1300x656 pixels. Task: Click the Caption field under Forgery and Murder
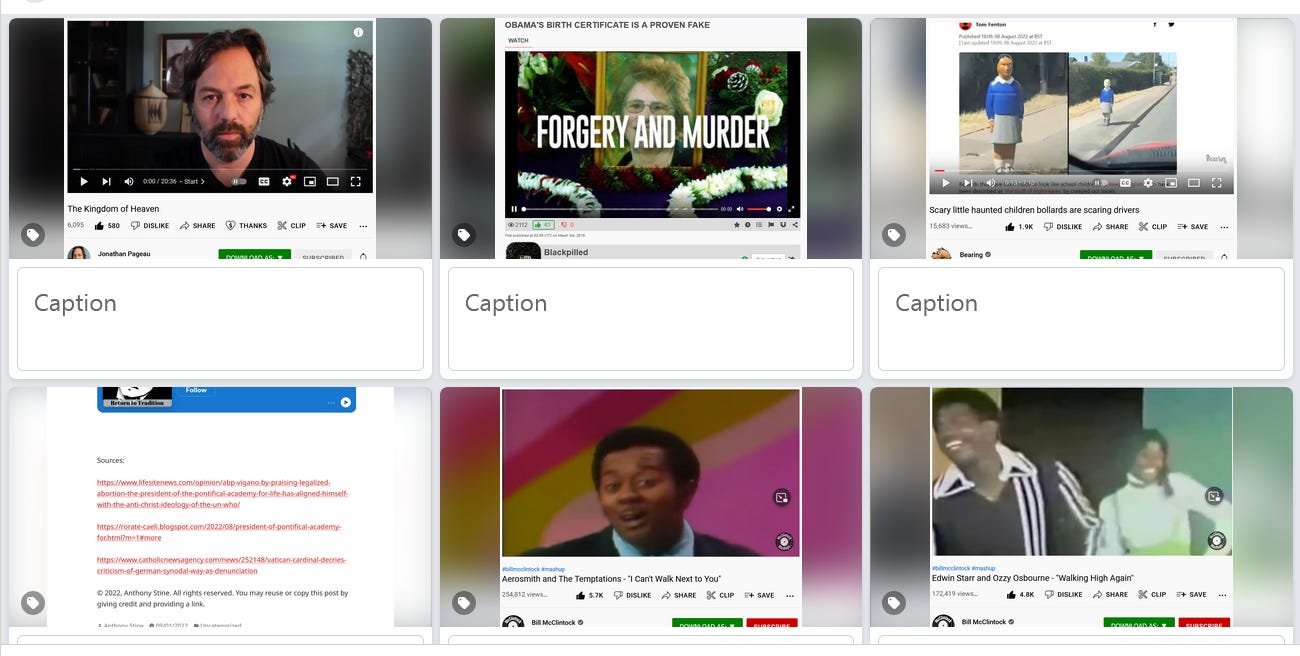(x=651, y=319)
